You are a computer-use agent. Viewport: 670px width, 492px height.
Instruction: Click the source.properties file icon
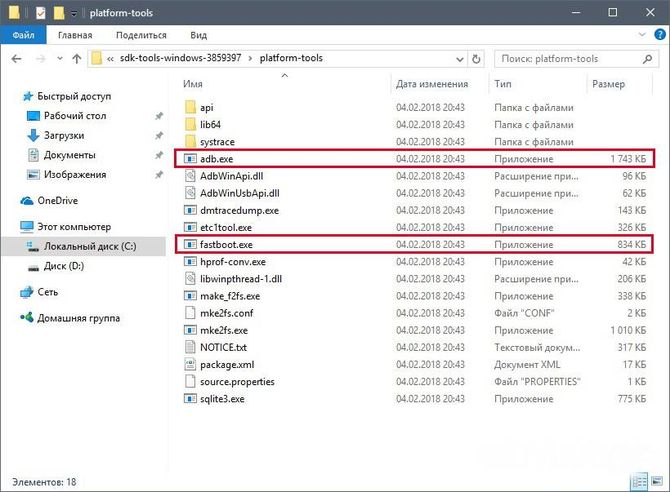pos(190,381)
